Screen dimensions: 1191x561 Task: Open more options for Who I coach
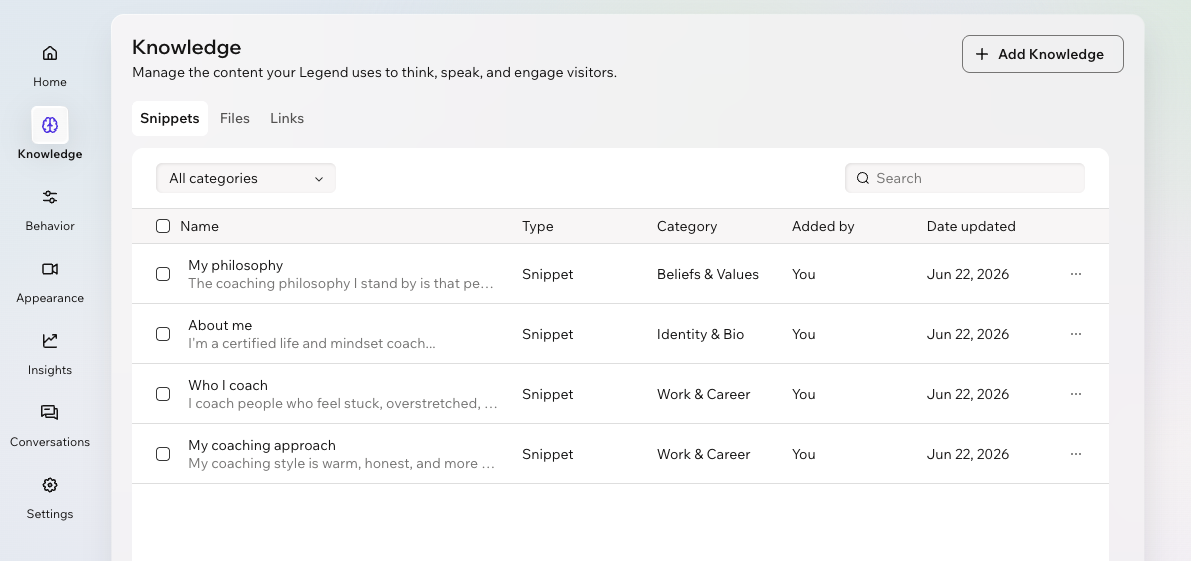coord(1076,394)
